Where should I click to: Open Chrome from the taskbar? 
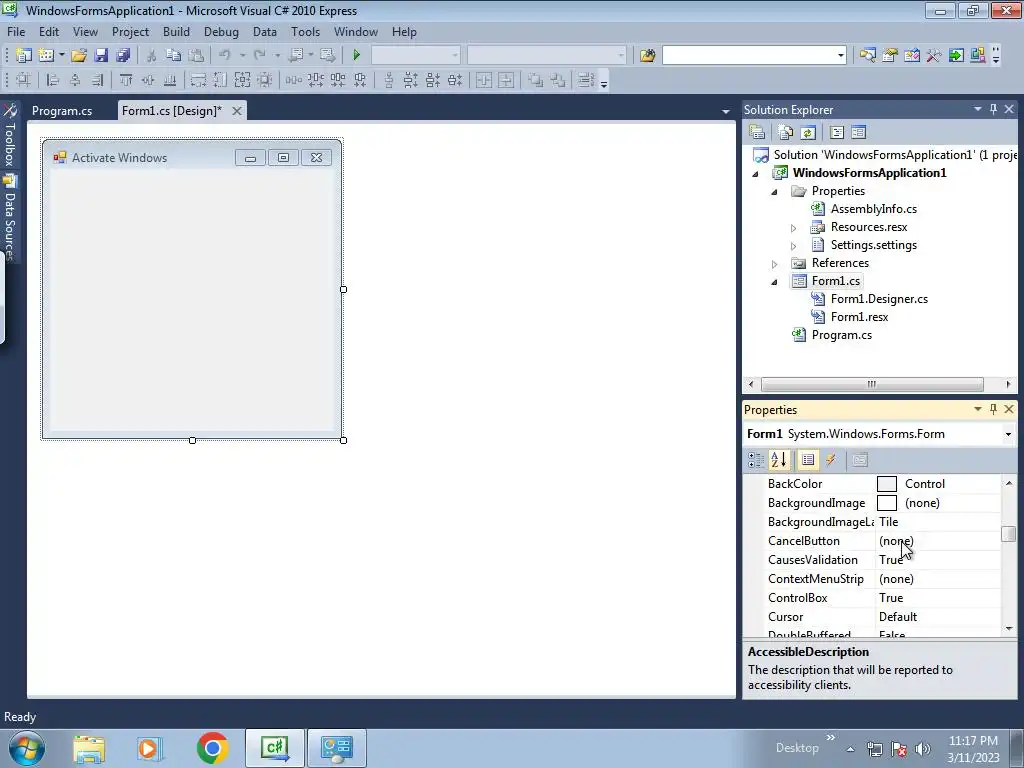click(x=212, y=748)
